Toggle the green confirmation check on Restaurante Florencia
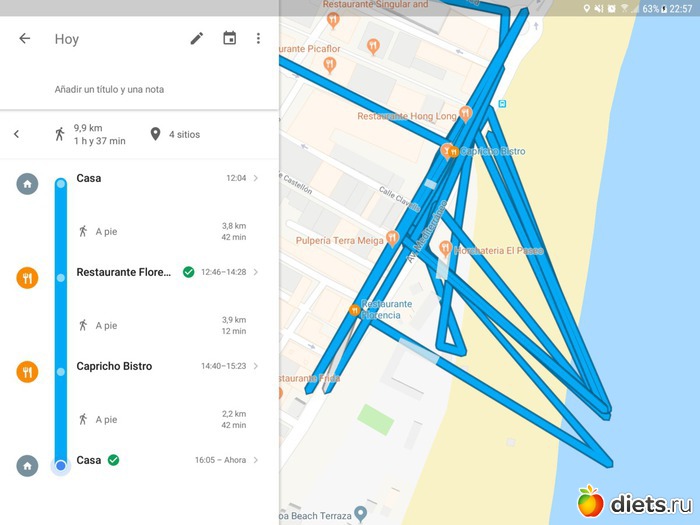 [x=188, y=272]
